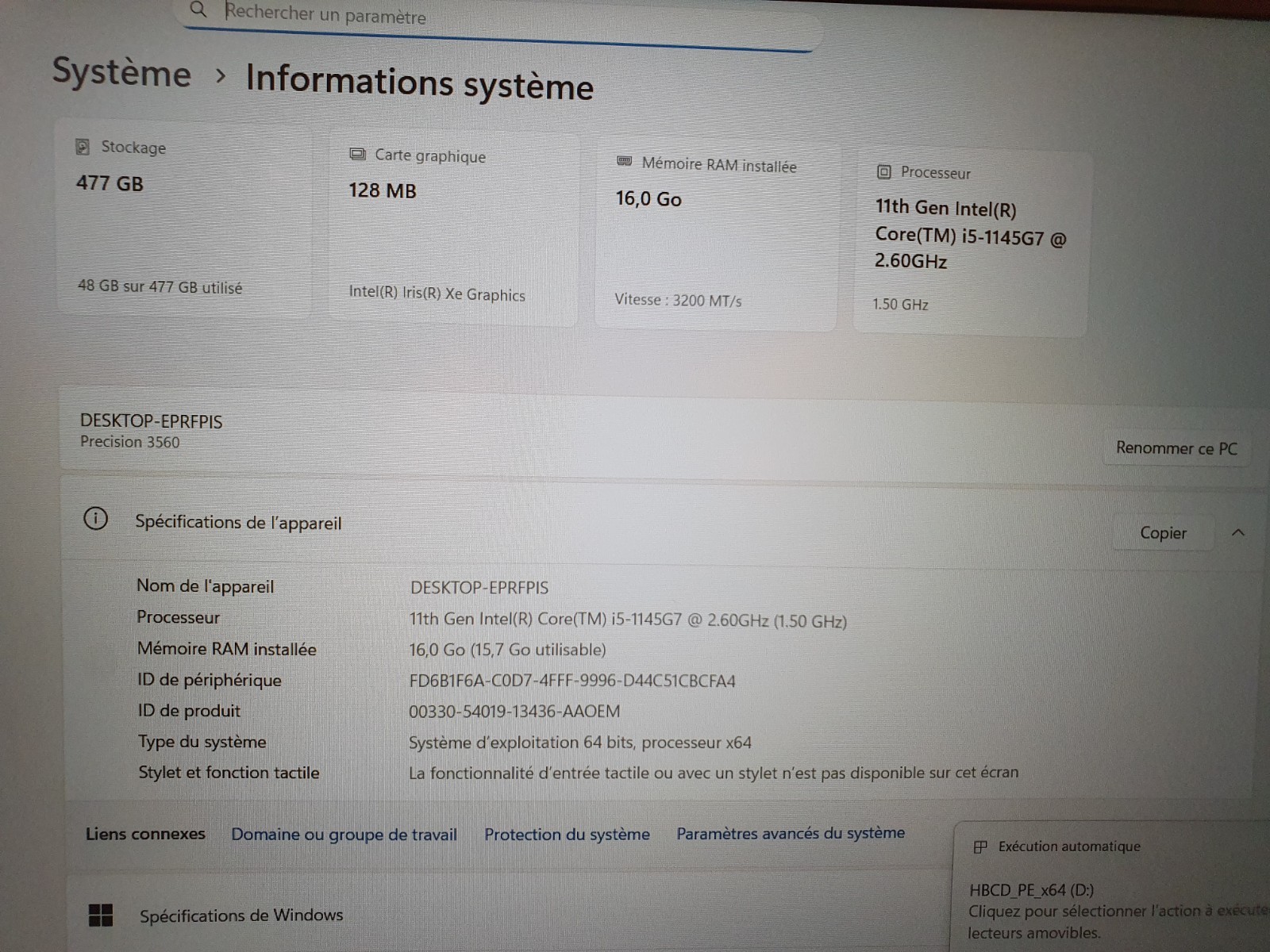Open the Carte graphique 128 MB card

[x=454, y=228]
